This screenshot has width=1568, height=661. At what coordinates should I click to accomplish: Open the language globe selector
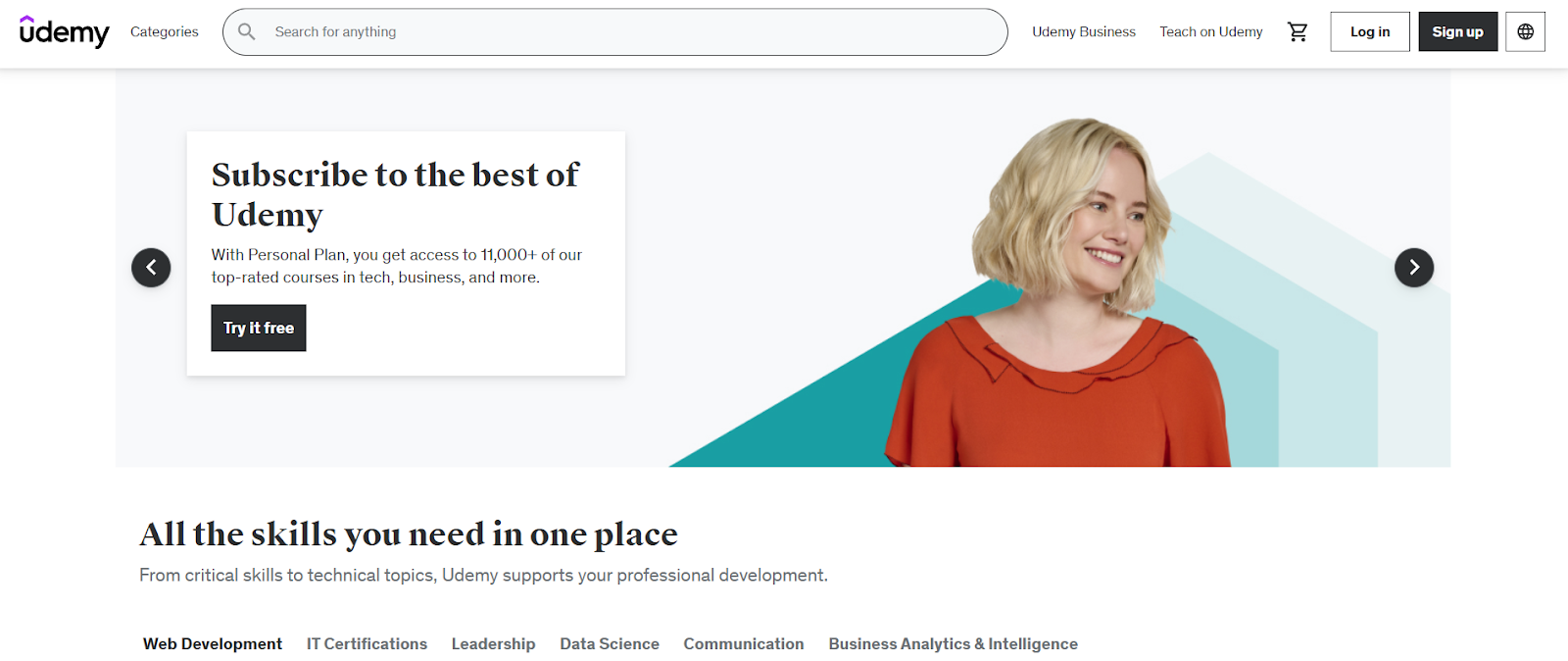[x=1526, y=32]
